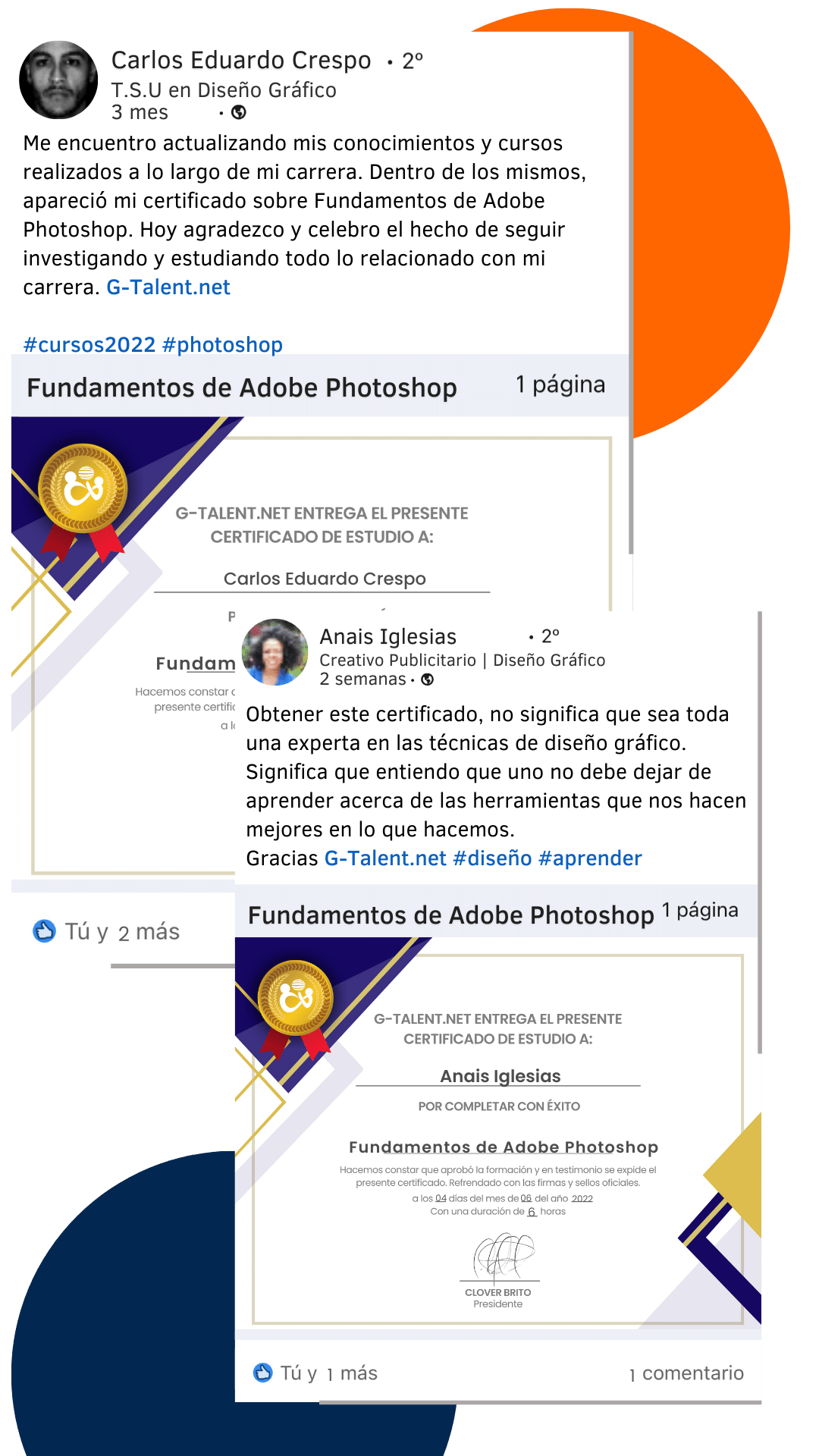
Task: Open the #cursos2022 hashtag
Action: pyautogui.click(x=89, y=345)
